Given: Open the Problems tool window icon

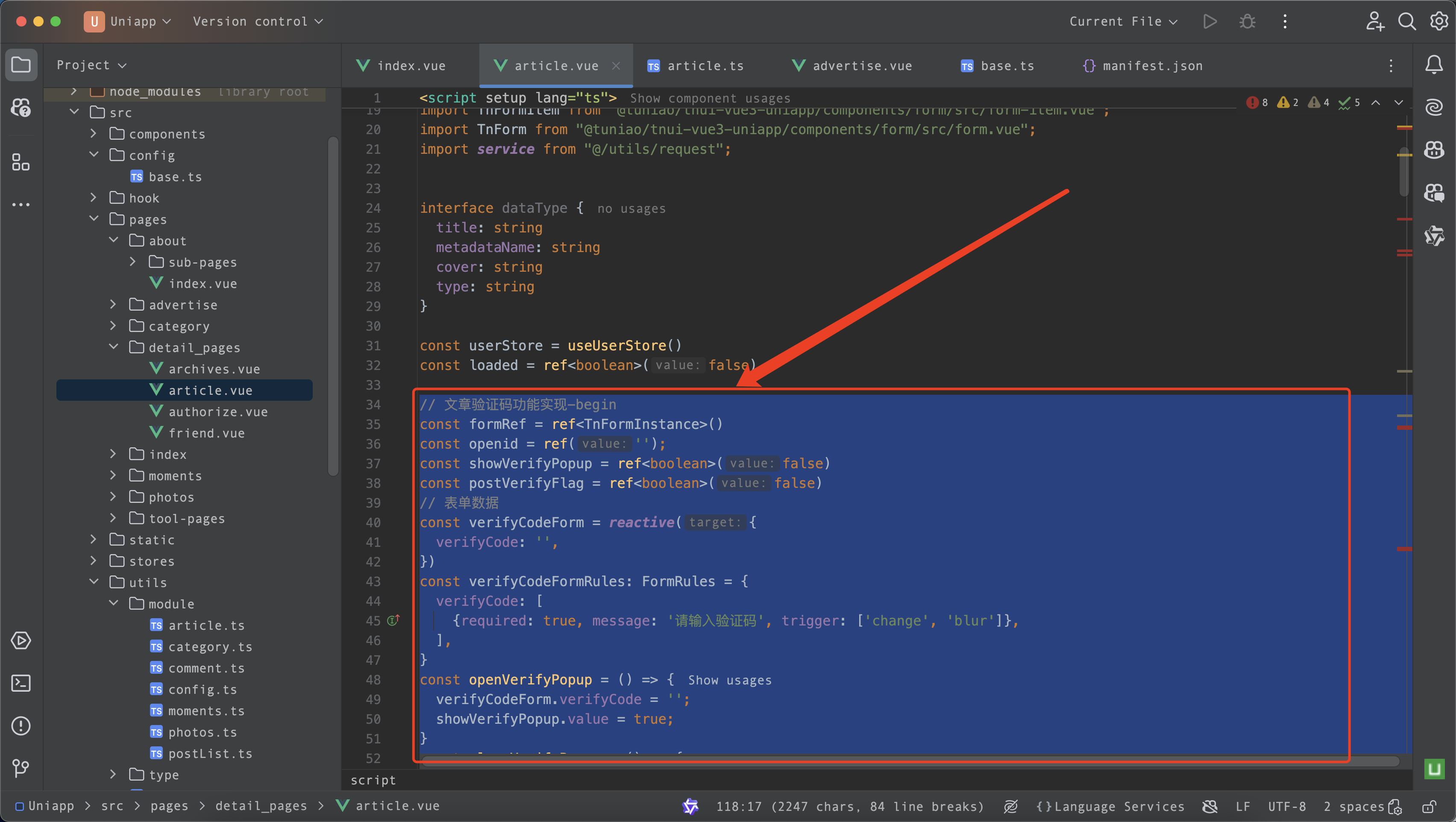Looking at the screenshot, I should pos(21,726).
